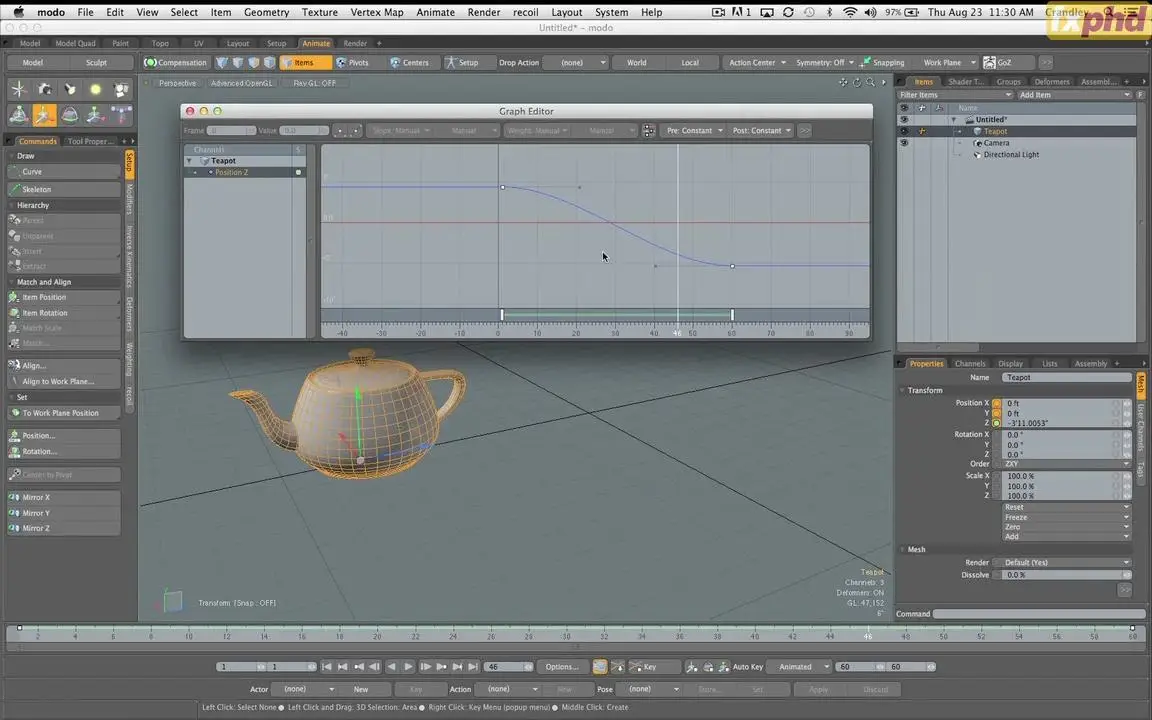
Task: Toggle Position Z channel keyframe dot
Action: [997, 423]
